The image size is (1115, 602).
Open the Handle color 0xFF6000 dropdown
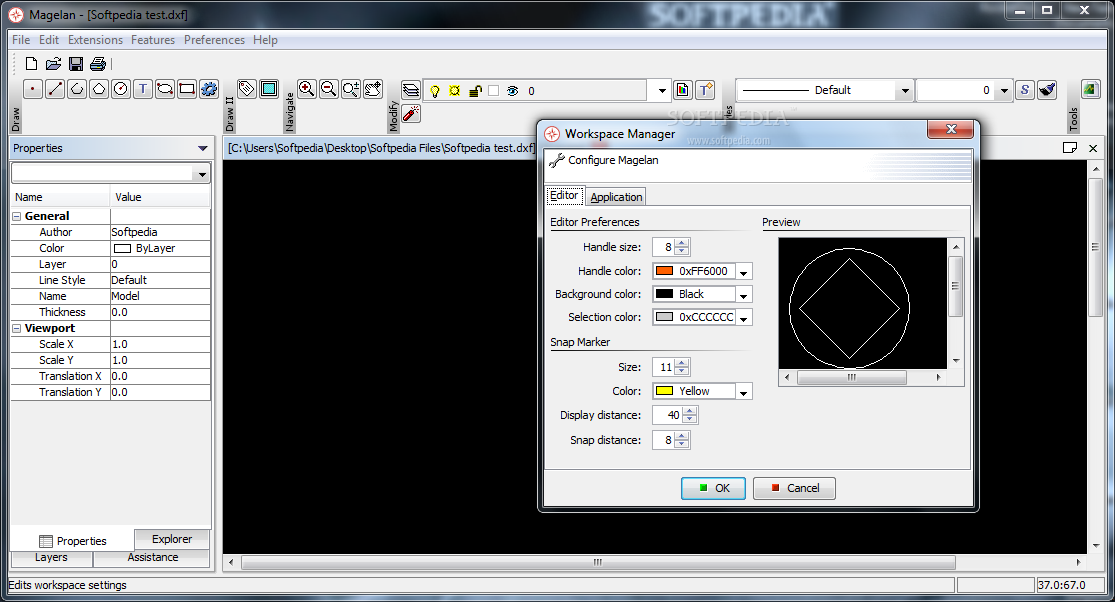[x=743, y=272]
